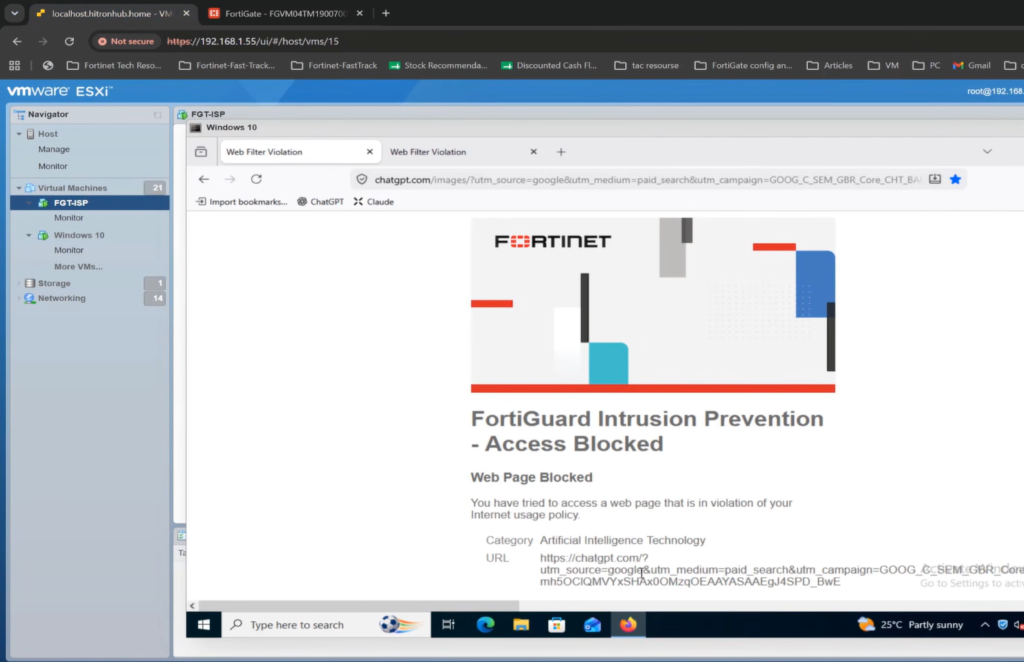Close the second Web Filter Violation tab
The width and height of the screenshot is (1024, 662).
(x=534, y=152)
